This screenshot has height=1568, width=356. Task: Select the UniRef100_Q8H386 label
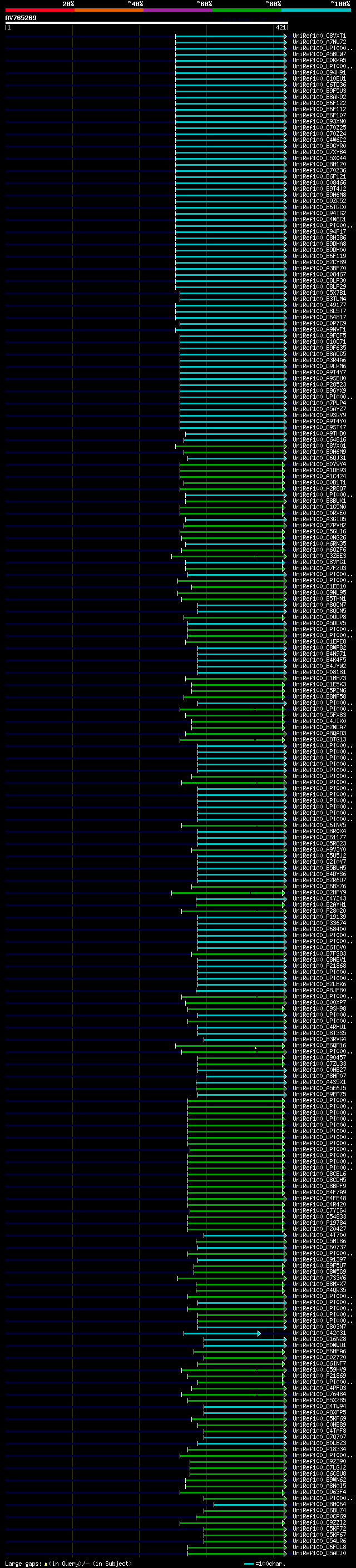click(x=319, y=238)
